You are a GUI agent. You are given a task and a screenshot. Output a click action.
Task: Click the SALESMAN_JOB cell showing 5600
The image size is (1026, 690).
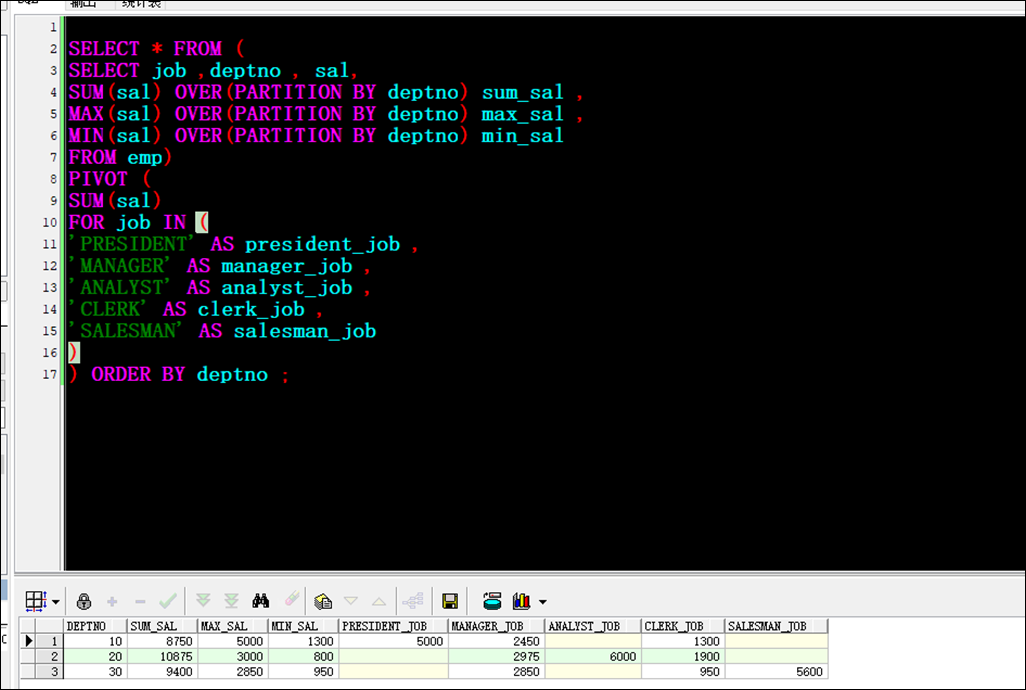pos(776,671)
